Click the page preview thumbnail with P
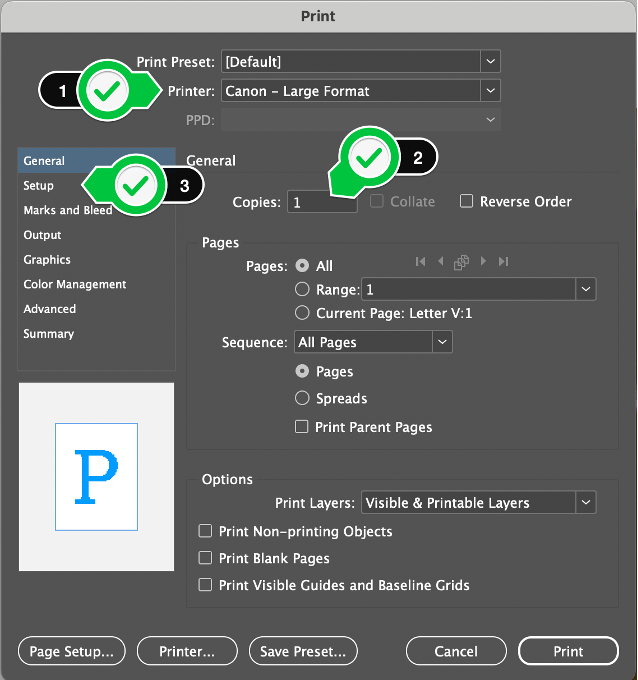 96,477
